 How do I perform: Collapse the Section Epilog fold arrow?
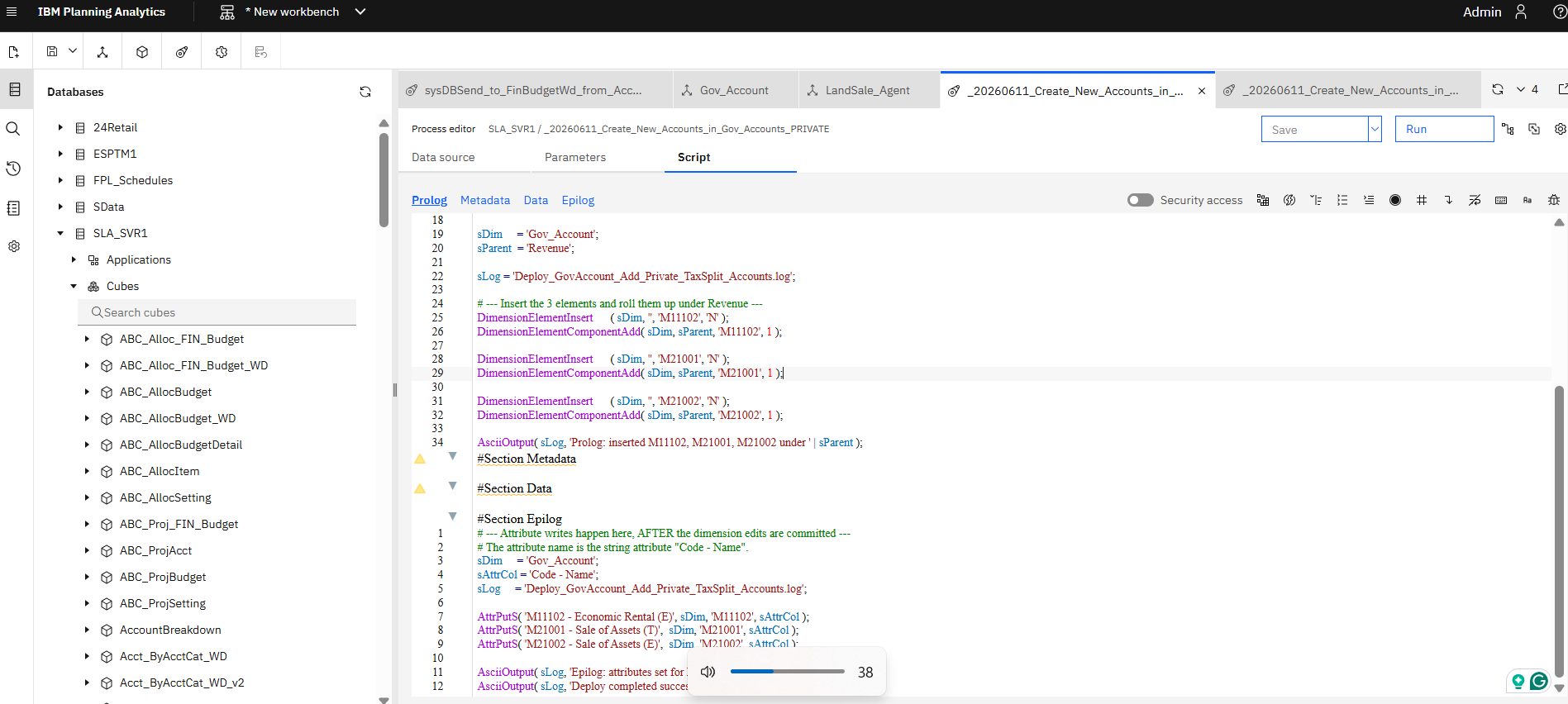(x=453, y=516)
